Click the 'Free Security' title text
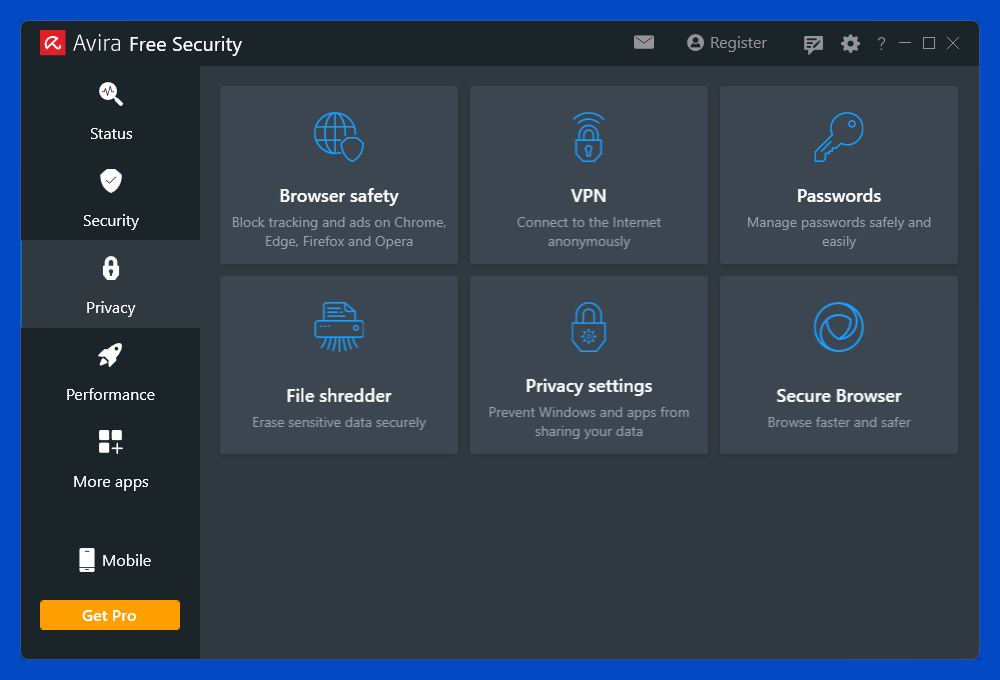This screenshot has height=680, width=1000. (186, 44)
